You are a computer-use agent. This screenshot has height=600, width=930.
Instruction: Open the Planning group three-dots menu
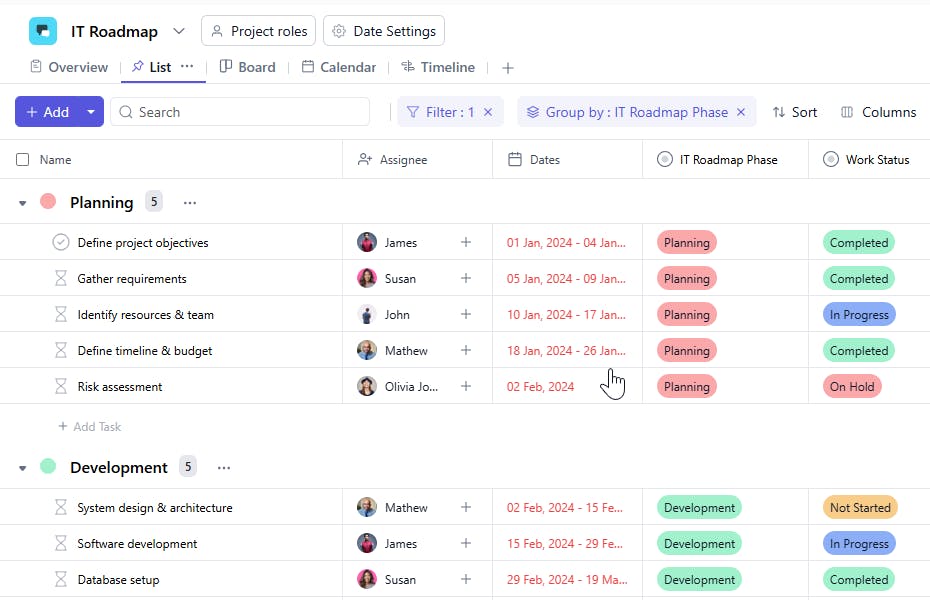coord(190,203)
